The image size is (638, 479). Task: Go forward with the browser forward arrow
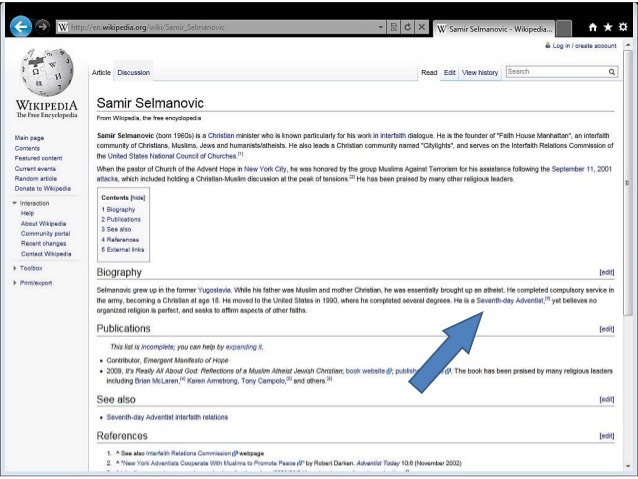coord(42,27)
